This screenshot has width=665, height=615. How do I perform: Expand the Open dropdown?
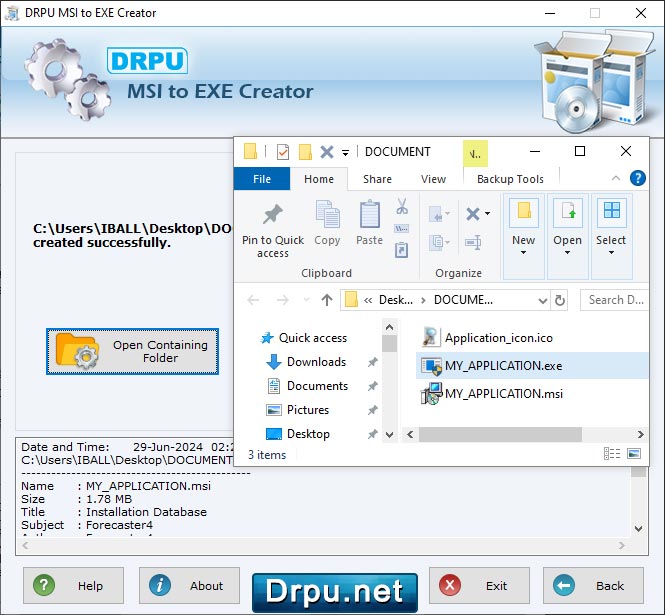(x=567, y=253)
